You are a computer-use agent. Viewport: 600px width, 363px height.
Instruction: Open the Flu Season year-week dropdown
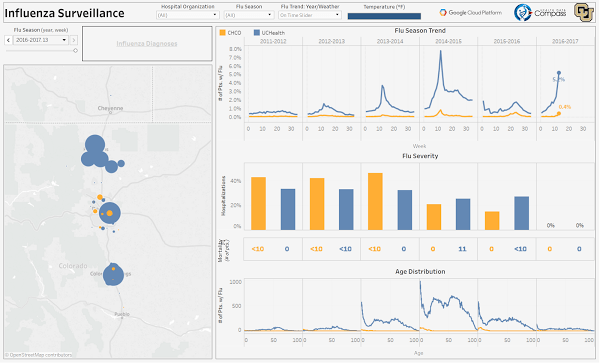point(41,40)
